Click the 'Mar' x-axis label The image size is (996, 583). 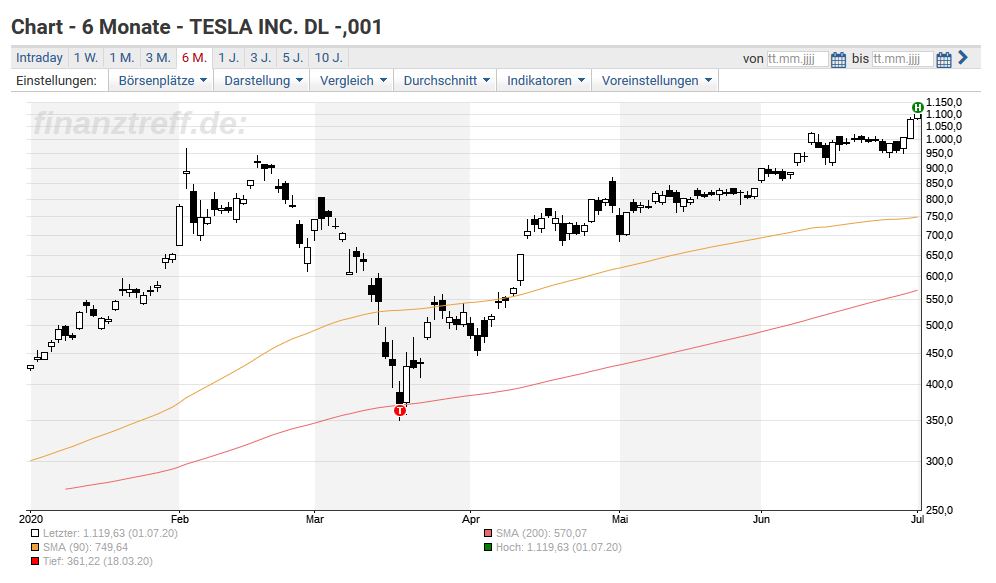314,519
